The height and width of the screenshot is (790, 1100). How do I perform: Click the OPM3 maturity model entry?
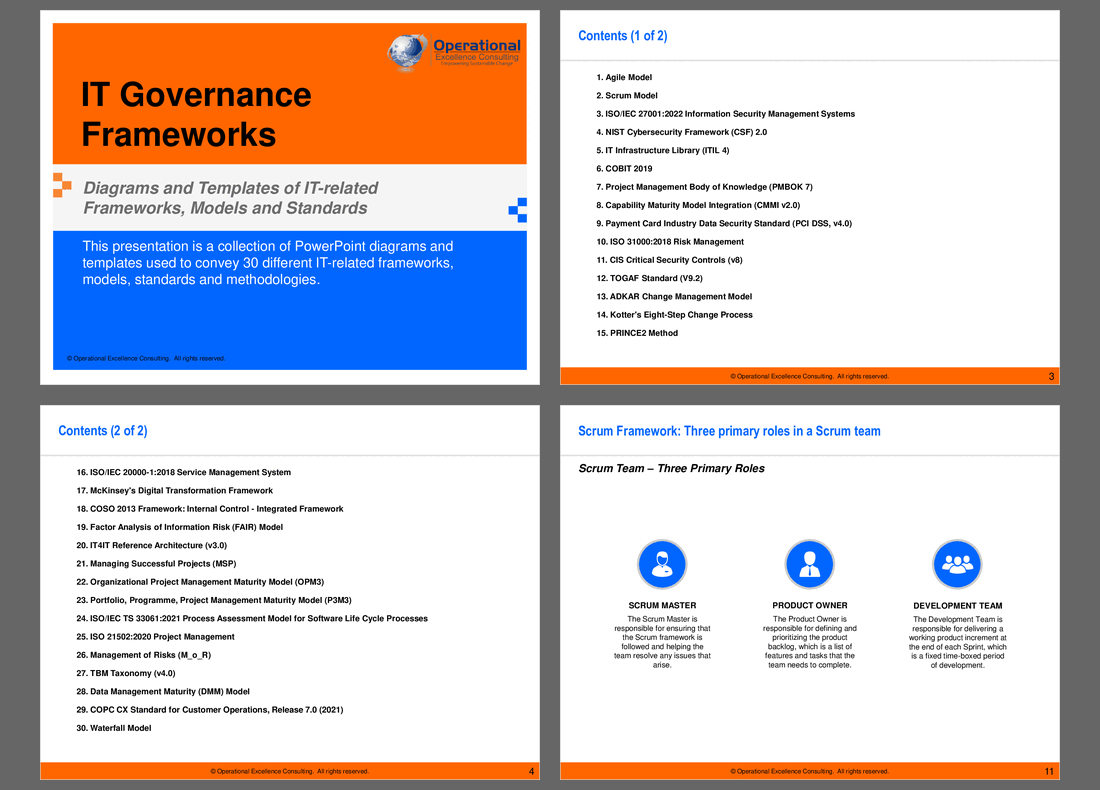point(200,582)
